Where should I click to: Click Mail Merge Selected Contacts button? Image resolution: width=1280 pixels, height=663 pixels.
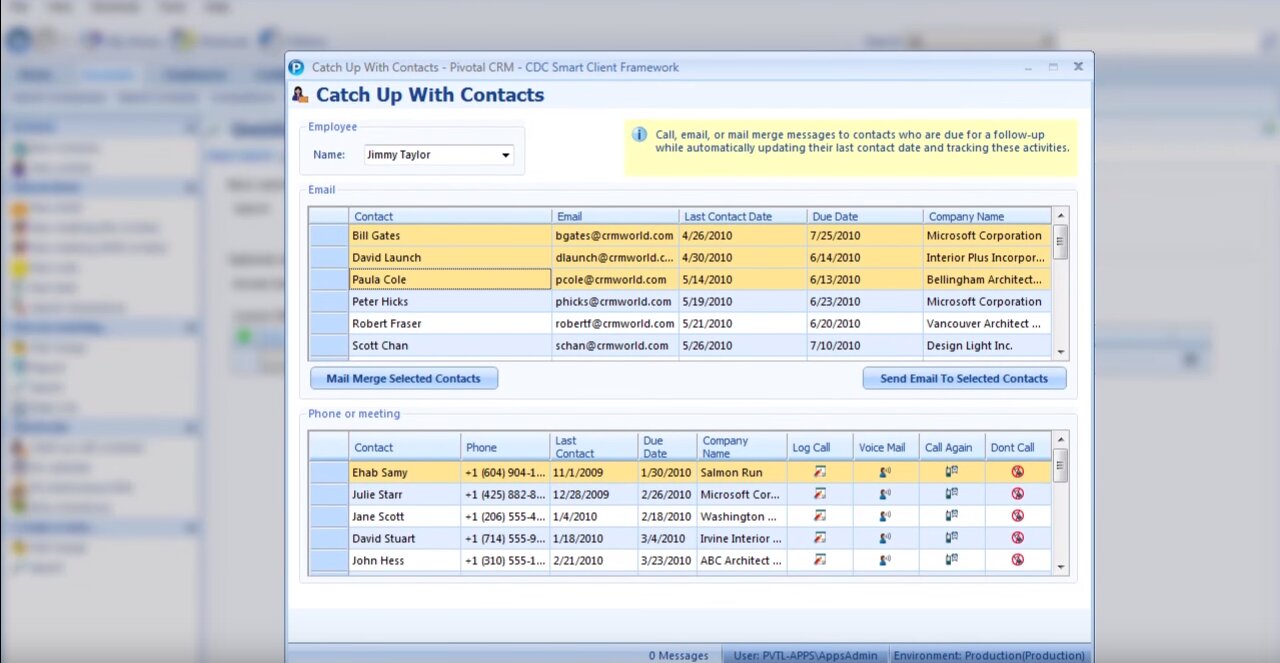point(403,379)
